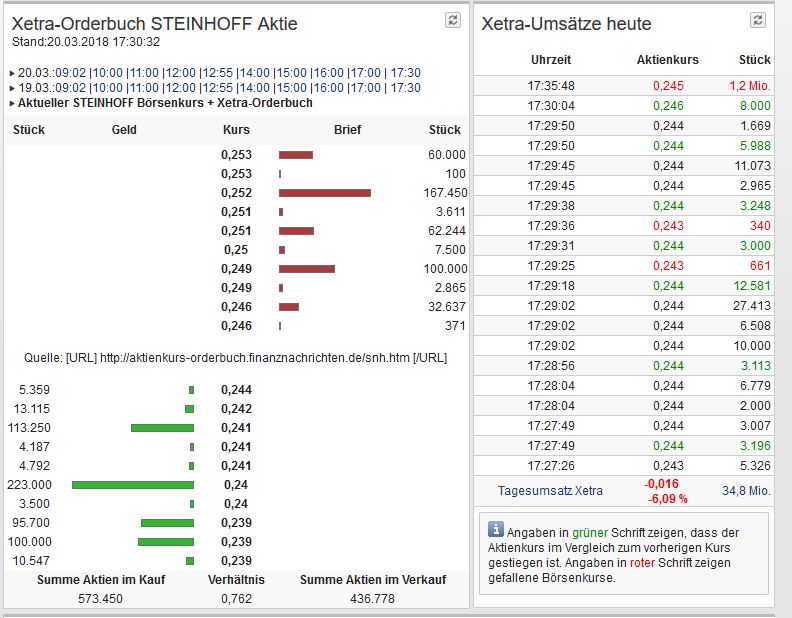Viewport: 792px width, 618px height.
Task: Open 20.03. snapshot at 17:30
Action: click(405, 73)
